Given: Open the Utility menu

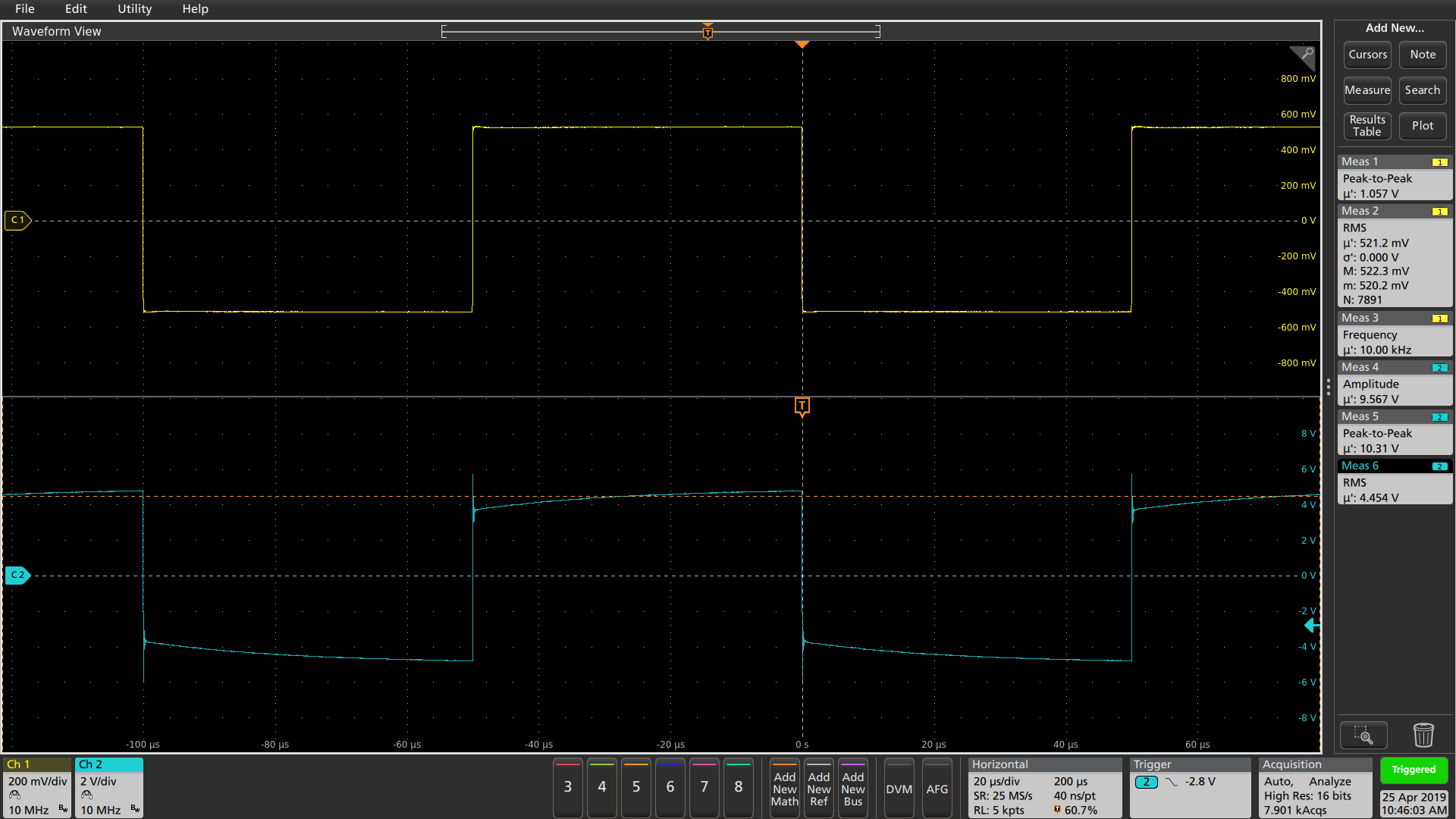Looking at the screenshot, I should point(134,9).
